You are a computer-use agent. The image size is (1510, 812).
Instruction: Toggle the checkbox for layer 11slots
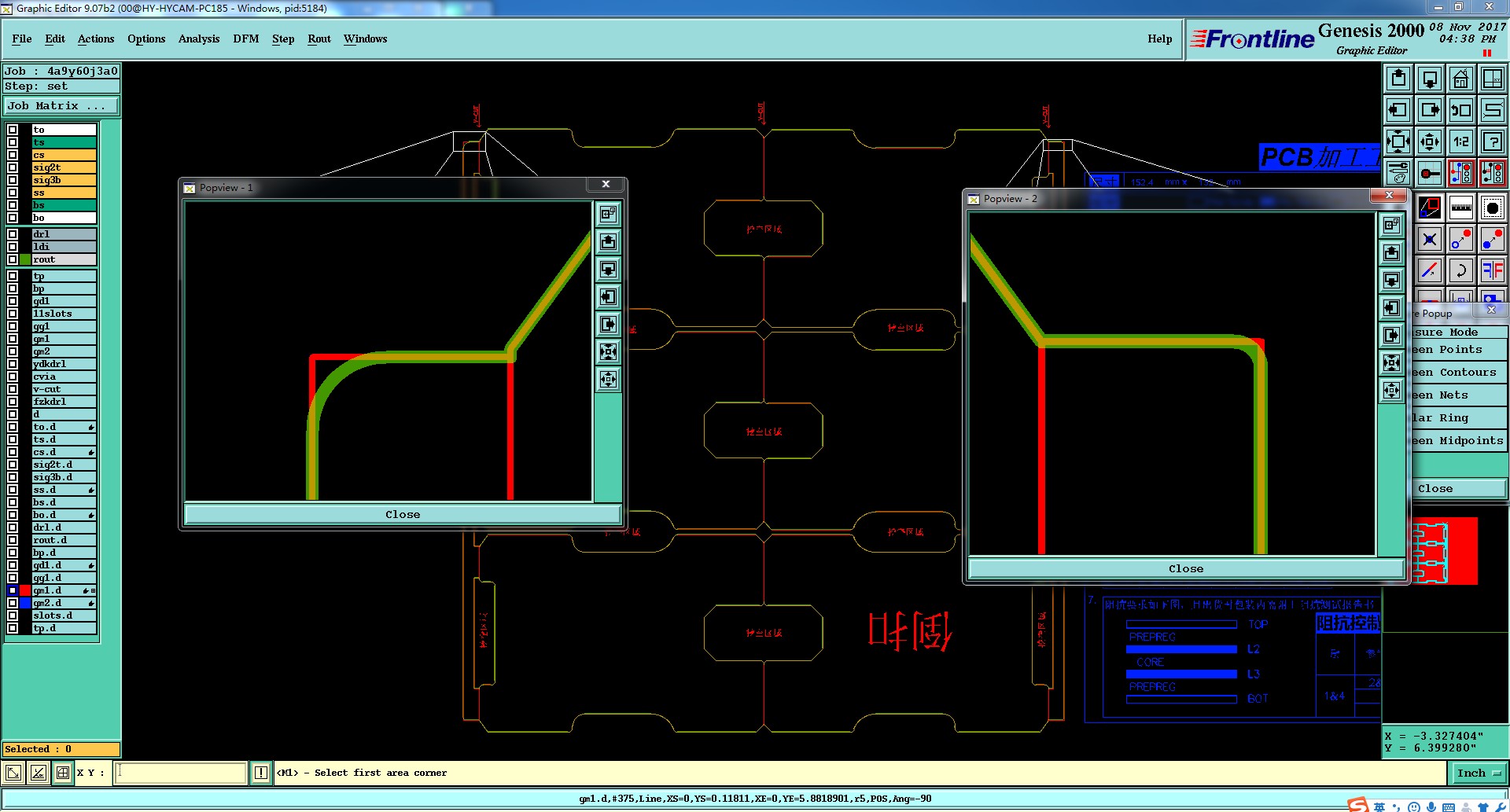13,314
